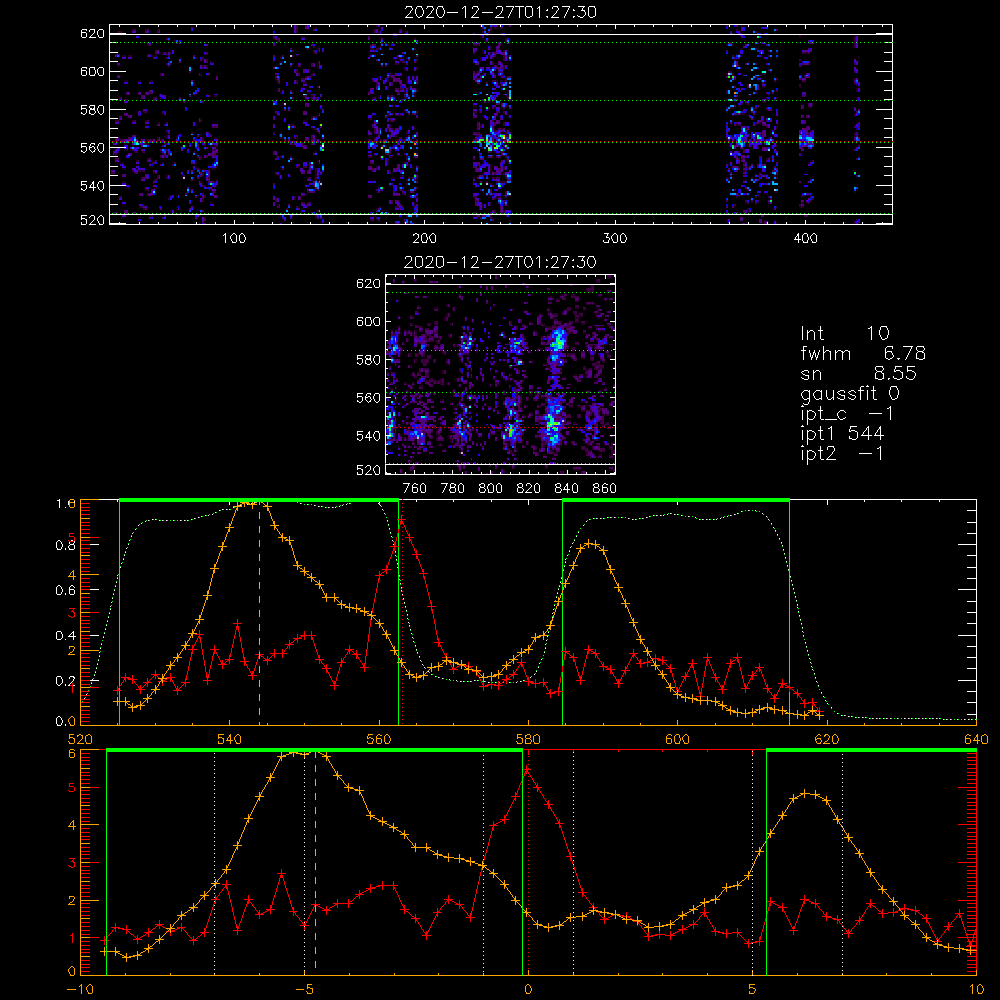1000x1000 pixels.
Task: Click x-axis label 300 of wide image
Action: [615, 239]
